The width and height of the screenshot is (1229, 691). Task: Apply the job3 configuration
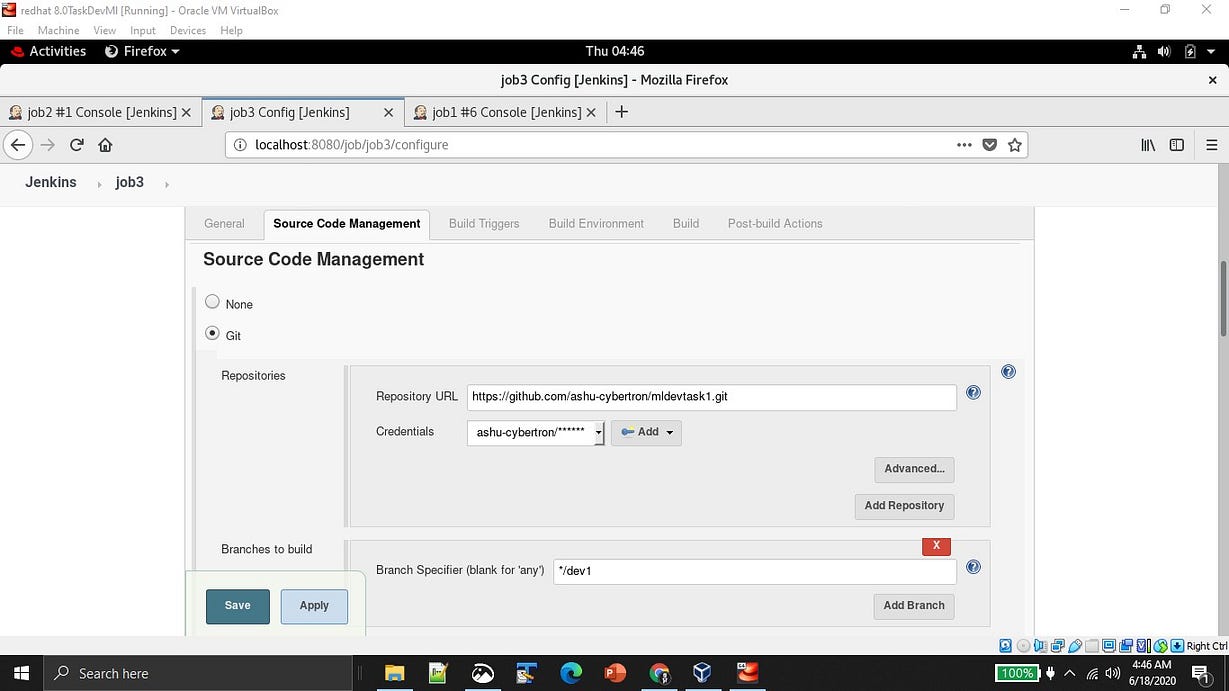click(314, 606)
